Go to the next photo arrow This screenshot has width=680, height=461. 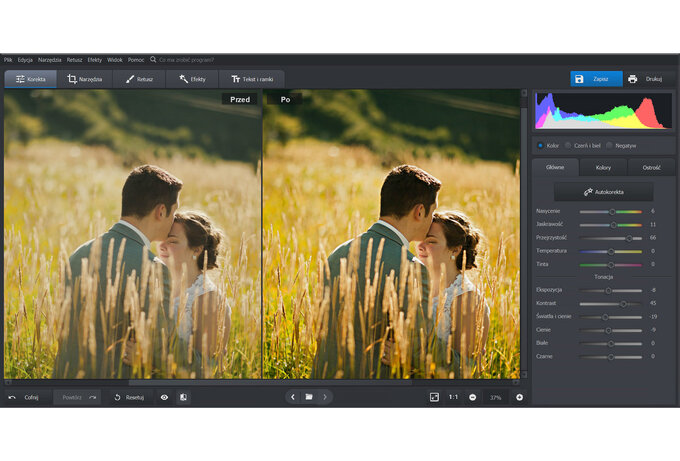325,397
